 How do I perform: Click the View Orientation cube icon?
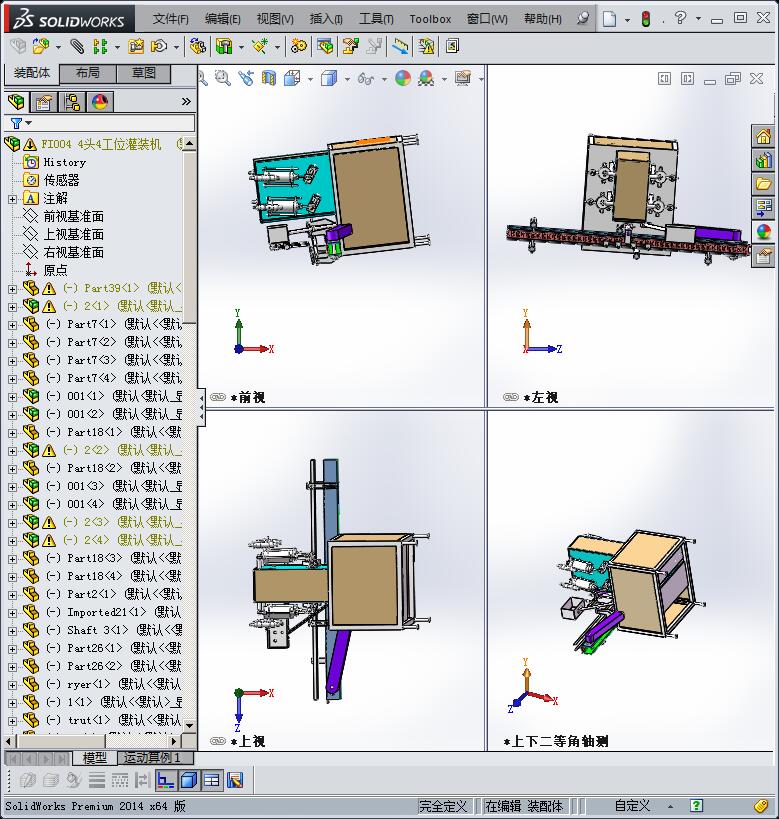coord(292,78)
